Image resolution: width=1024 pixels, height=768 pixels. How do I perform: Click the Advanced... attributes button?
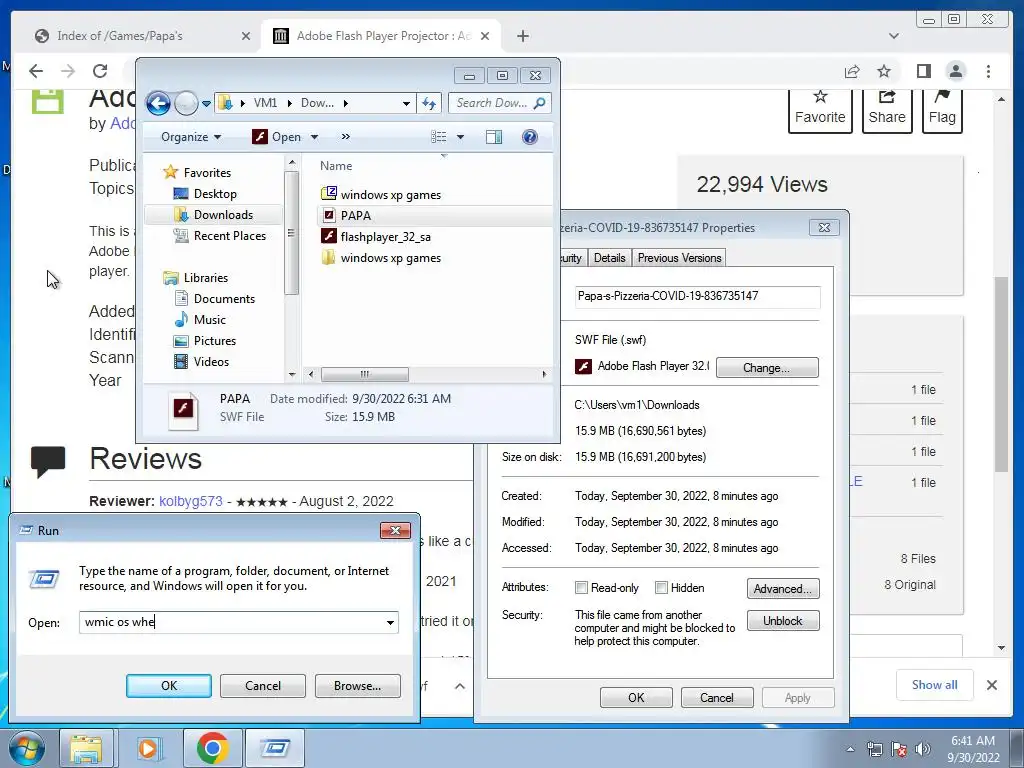tap(782, 588)
